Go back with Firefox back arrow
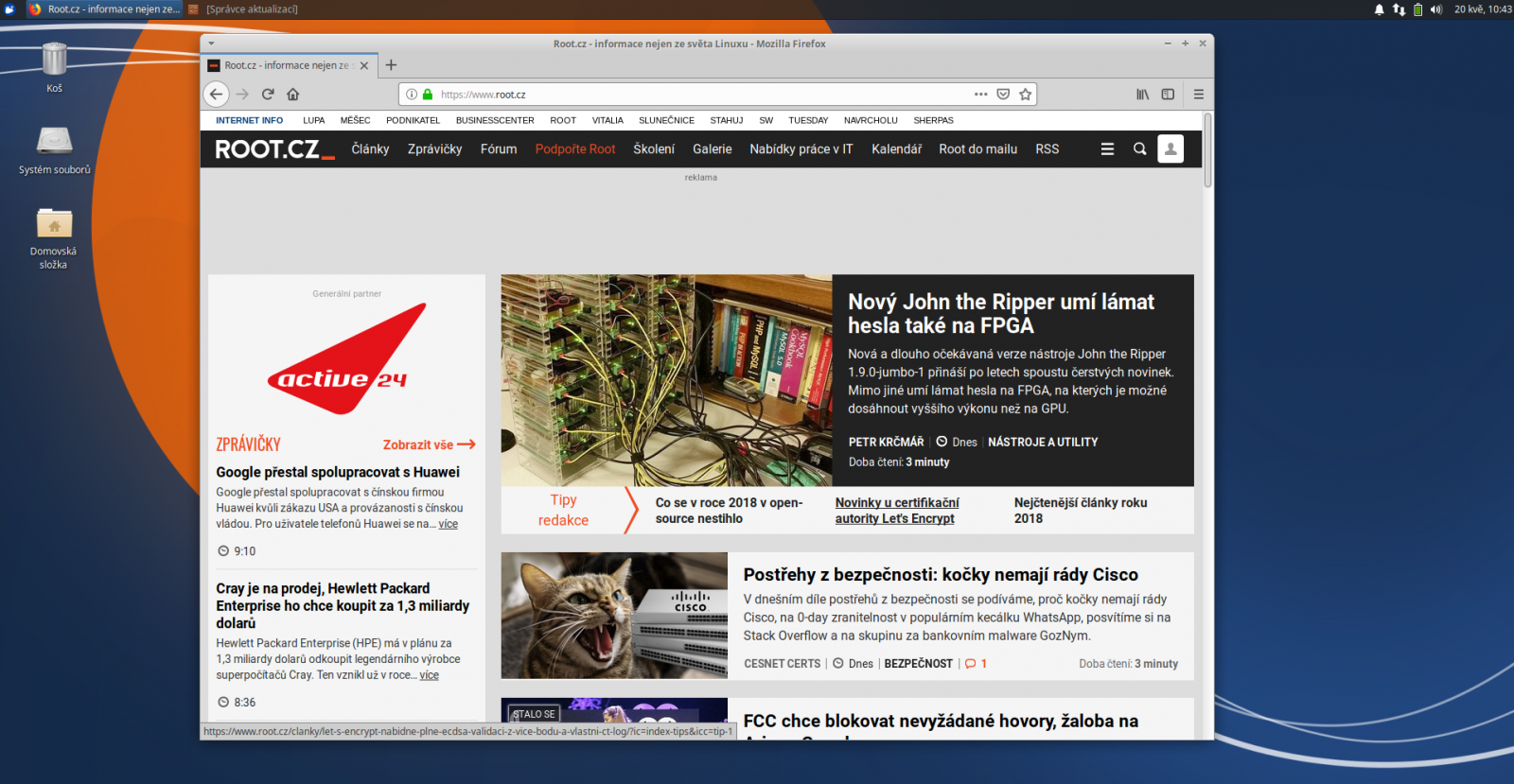 tap(217, 94)
